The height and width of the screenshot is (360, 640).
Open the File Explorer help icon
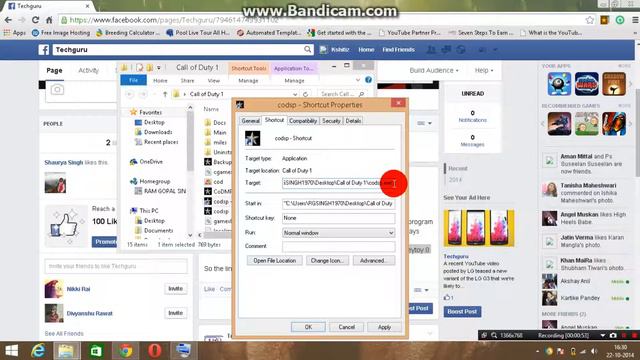[368, 80]
